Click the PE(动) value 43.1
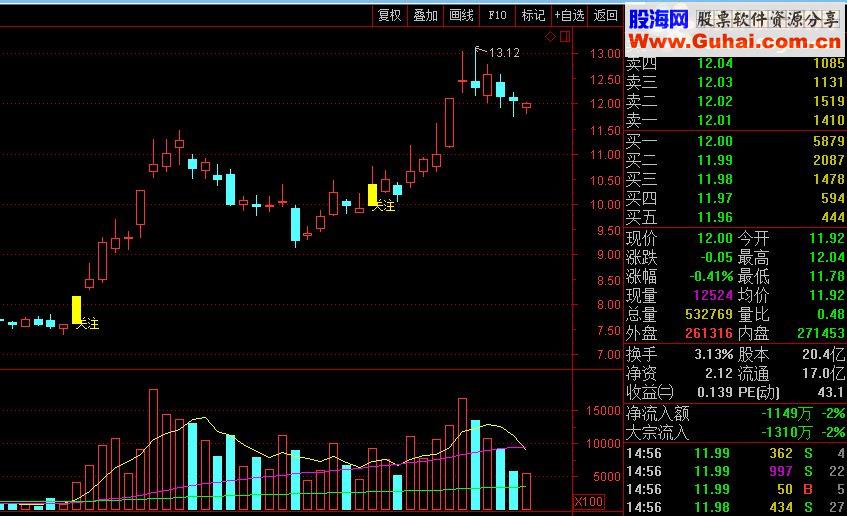Viewport: 847px width, 516px height. pos(831,392)
